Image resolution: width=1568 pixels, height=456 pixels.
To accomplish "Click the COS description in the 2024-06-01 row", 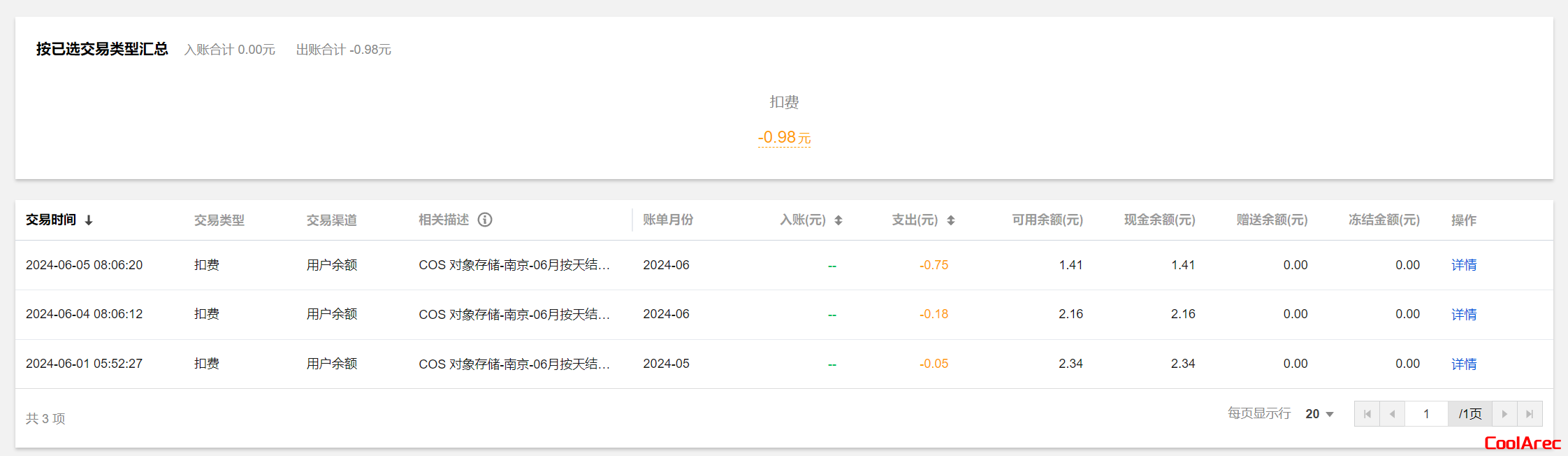I will [514, 364].
